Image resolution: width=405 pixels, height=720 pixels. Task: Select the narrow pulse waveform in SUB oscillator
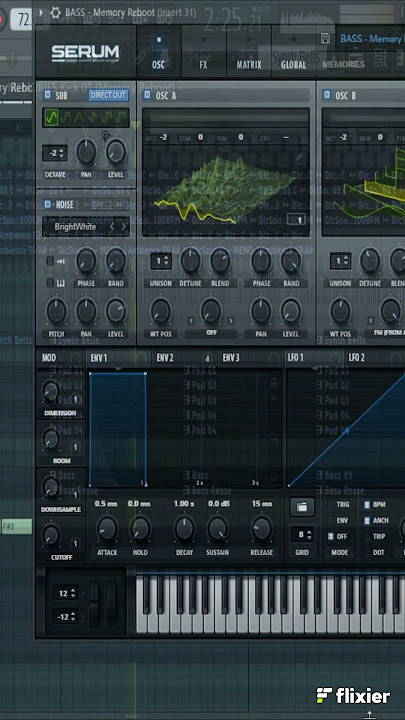point(121,118)
